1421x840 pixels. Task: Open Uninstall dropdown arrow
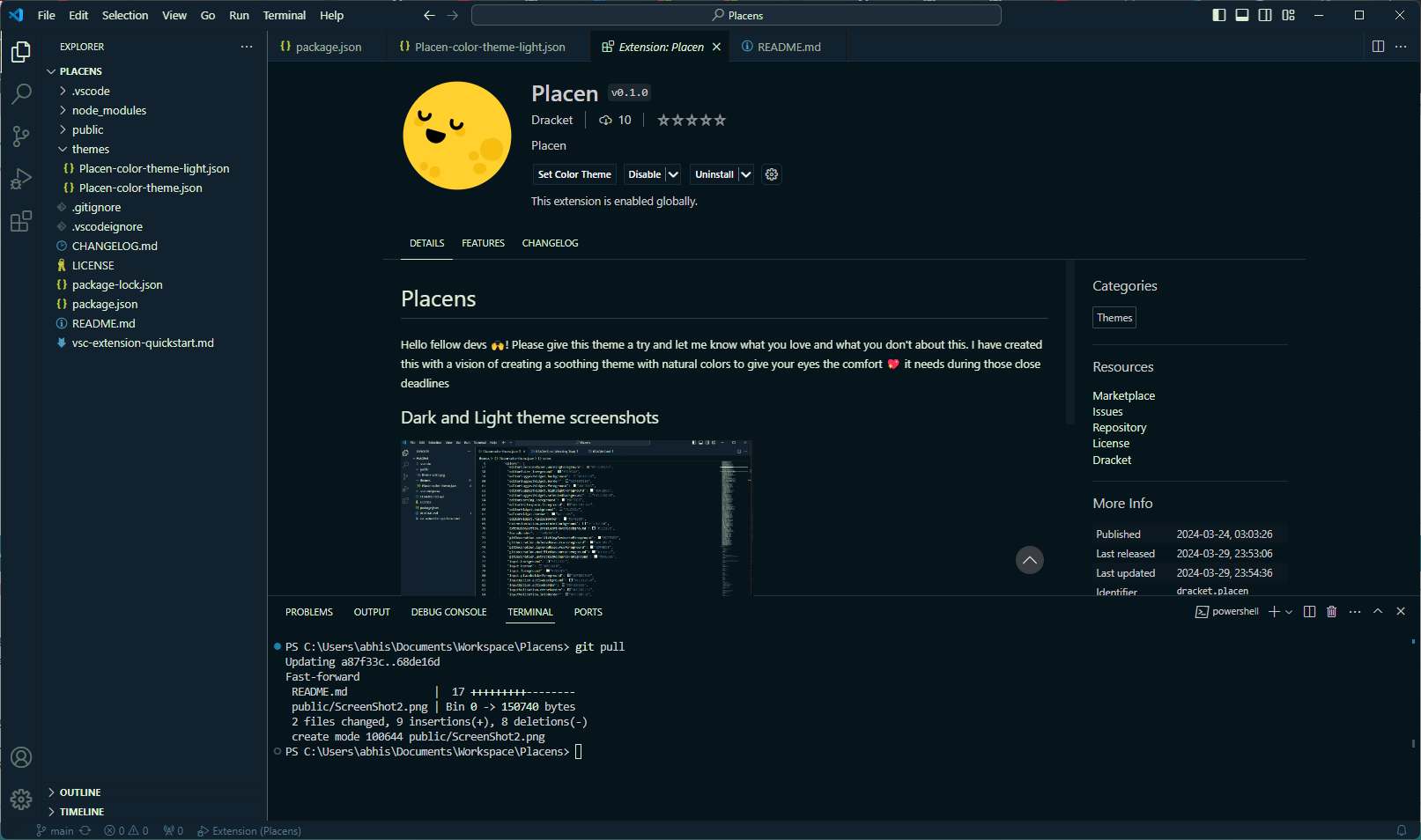745,174
